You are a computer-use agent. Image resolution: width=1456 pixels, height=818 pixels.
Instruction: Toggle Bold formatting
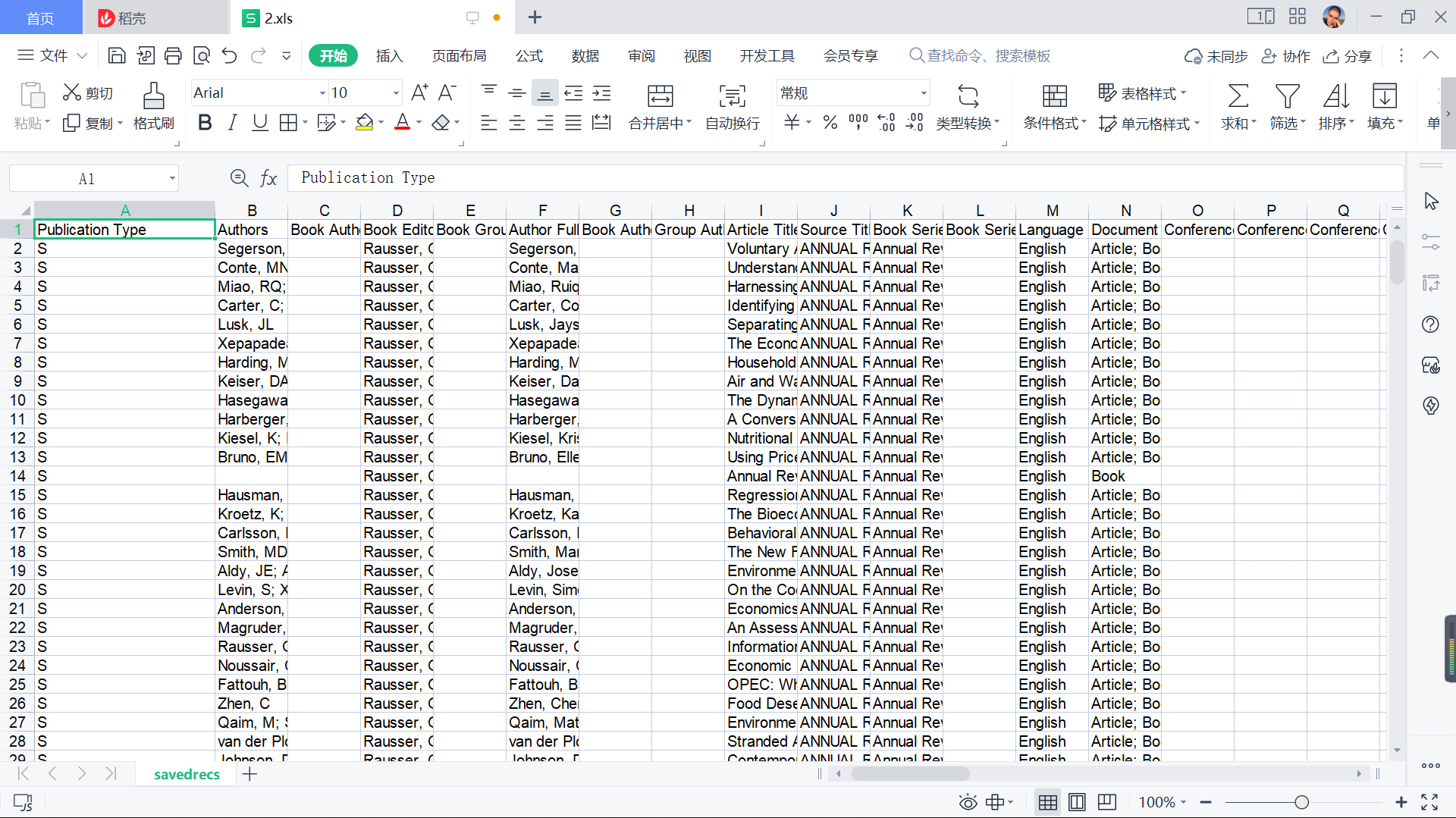(x=205, y=122)
